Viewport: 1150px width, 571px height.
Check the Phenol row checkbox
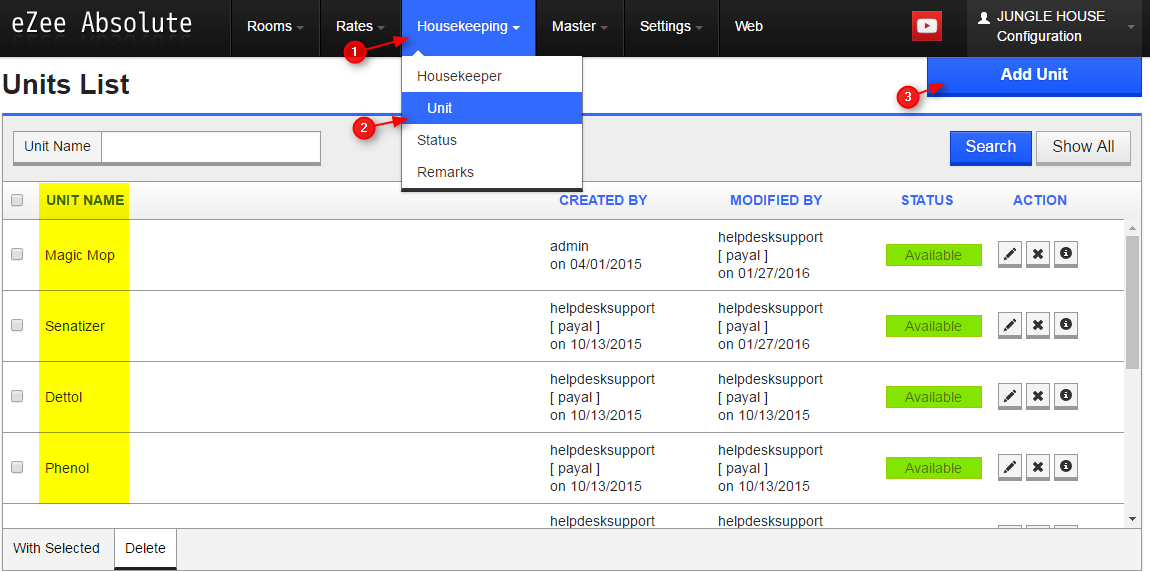pos(17,467)
